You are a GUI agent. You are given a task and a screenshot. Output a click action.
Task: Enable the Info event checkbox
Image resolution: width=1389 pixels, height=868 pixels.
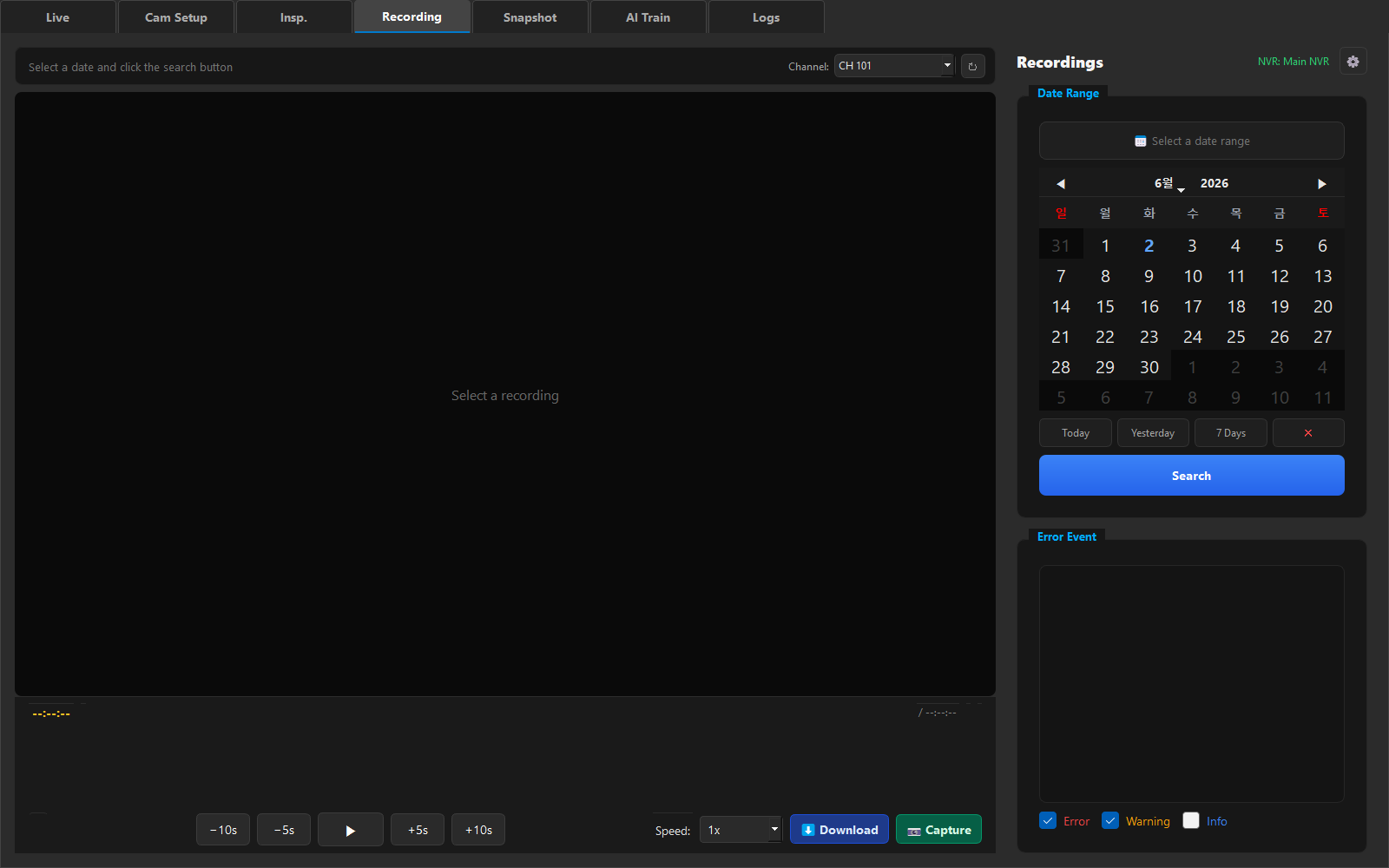click(x=1191, y=820)
